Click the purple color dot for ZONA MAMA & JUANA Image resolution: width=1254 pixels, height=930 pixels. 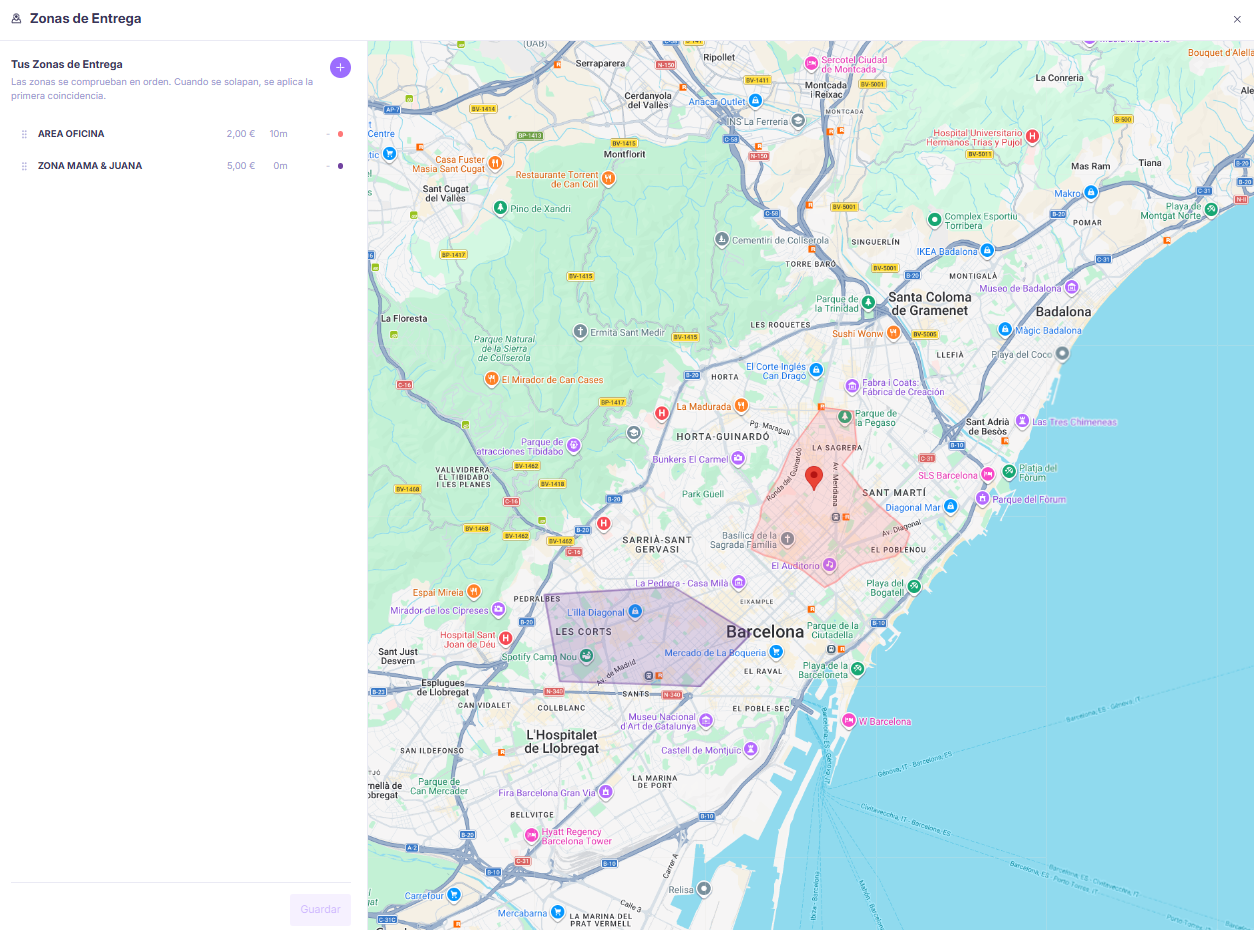pos(340,166)
